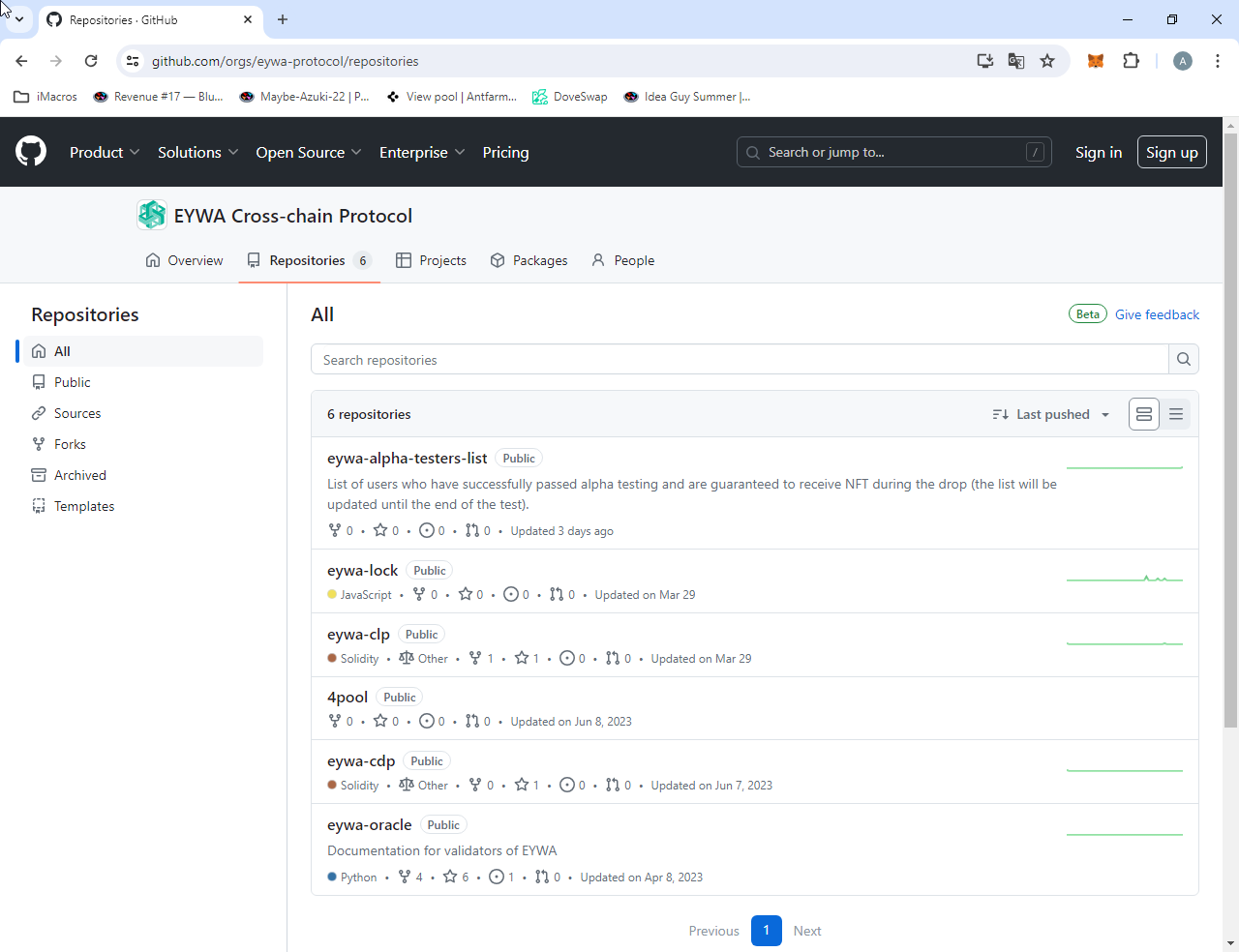Open eywa-cdp repository
This screenshot has width=1239, height=952.
[361, 760]
